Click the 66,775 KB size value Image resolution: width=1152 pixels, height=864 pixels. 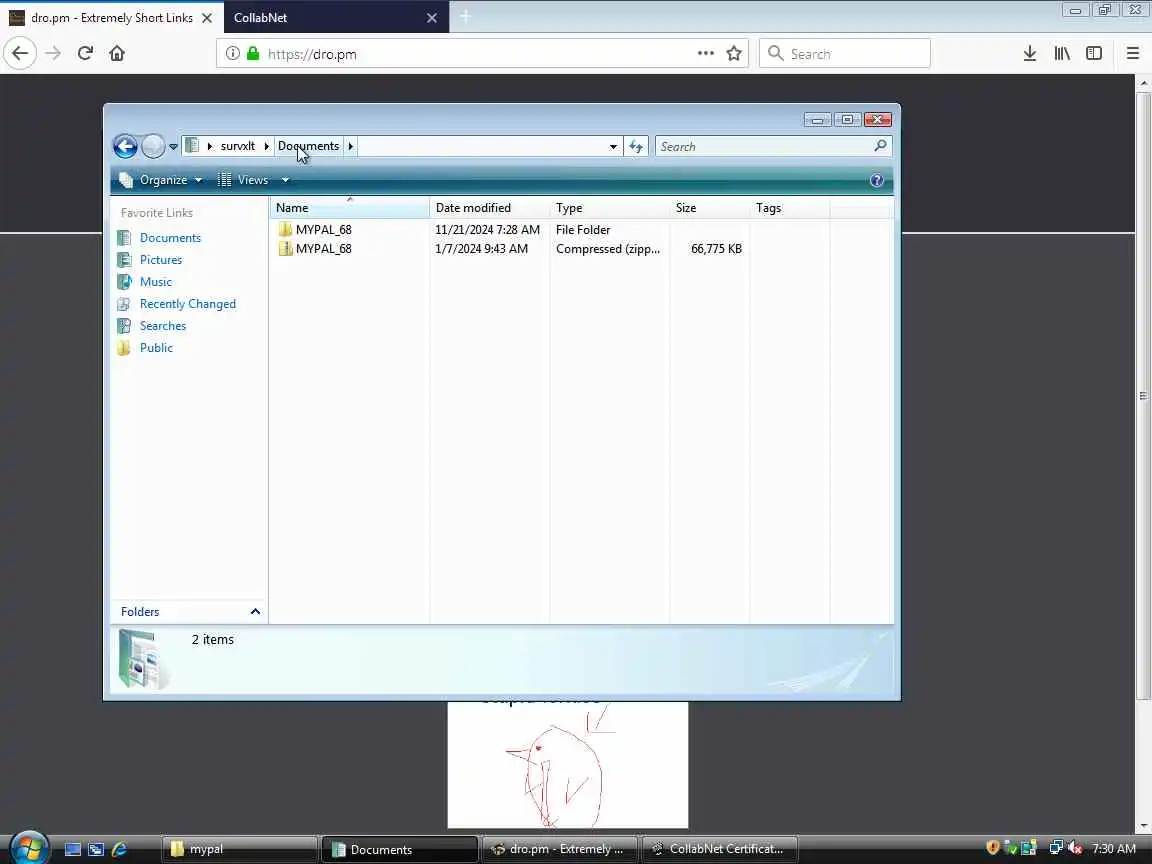pyautogui.click(x=716, y=249)
